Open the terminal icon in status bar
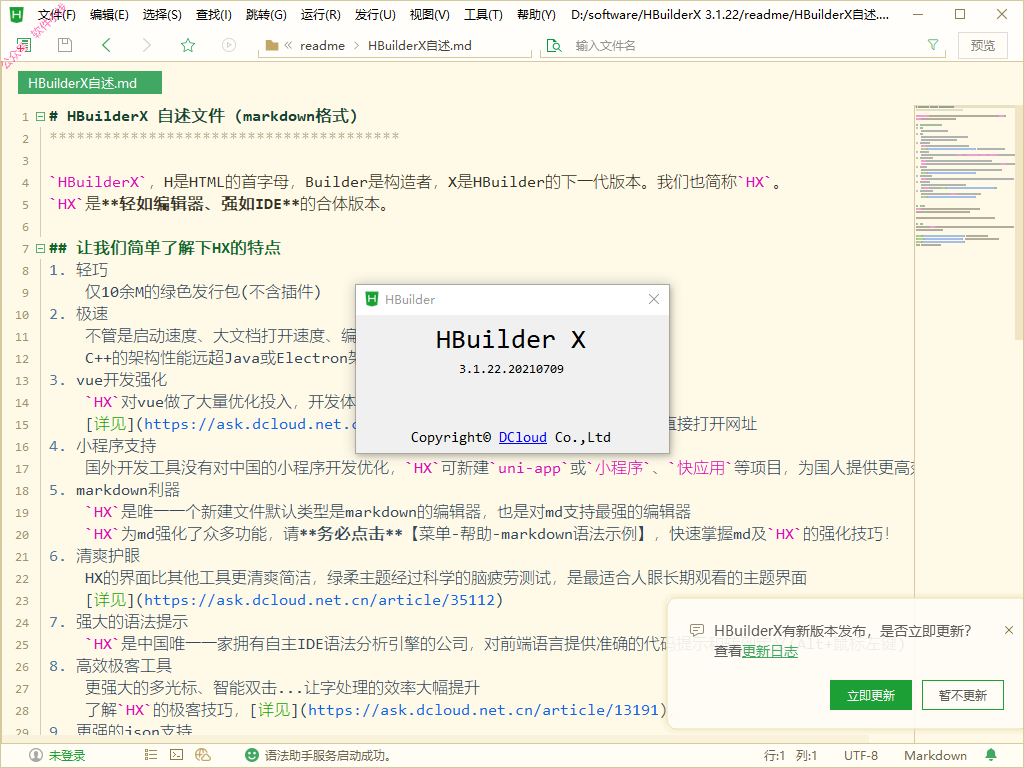 click(x=176, y=755)
